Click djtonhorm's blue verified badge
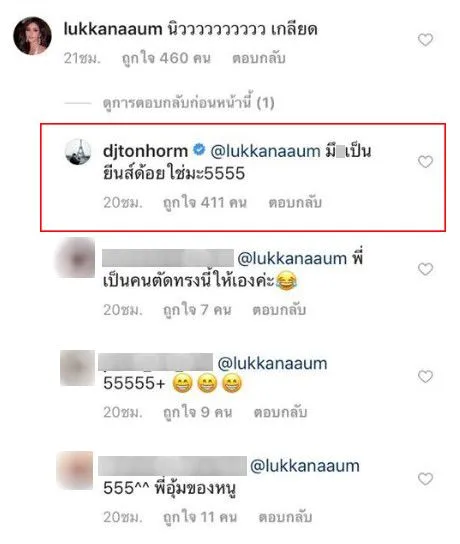This screenshot has width=460, height=544. (199, 150)
